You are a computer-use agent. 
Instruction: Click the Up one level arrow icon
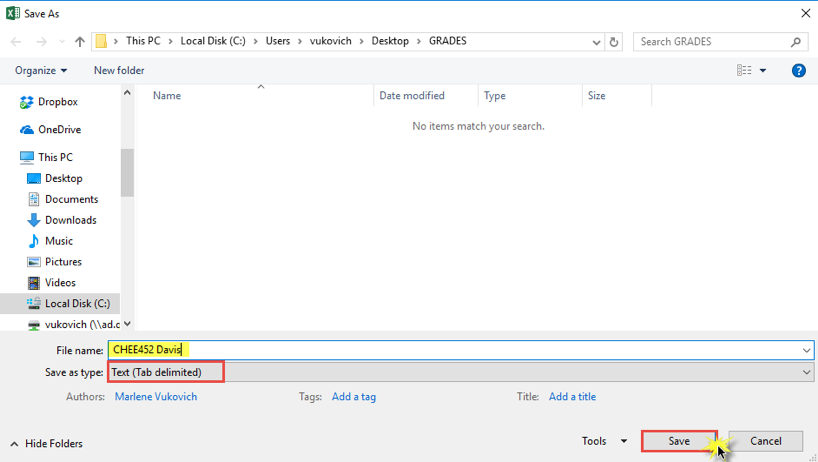point(80,42)
